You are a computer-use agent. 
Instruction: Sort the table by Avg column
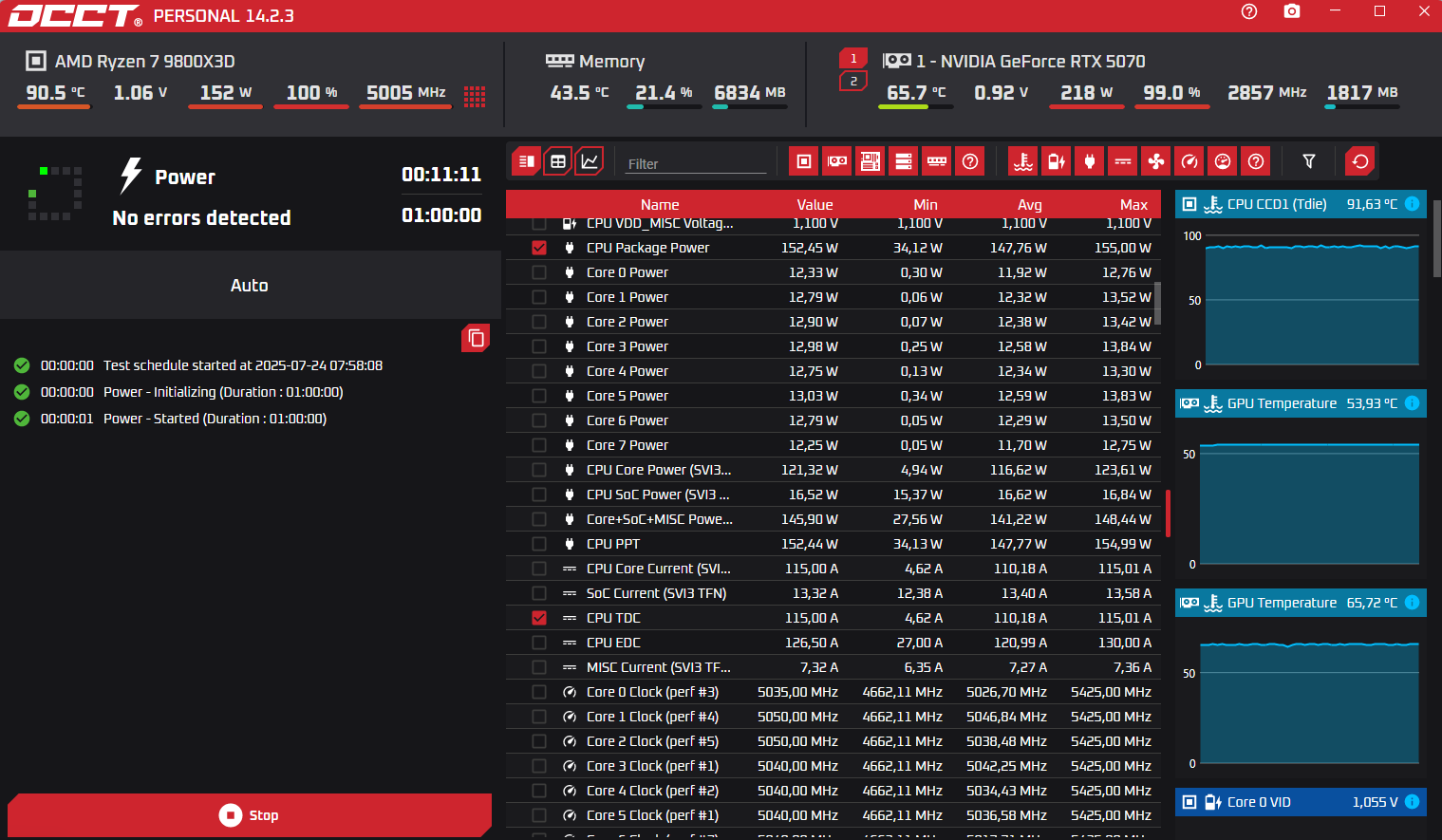[x=1030, y=204]
